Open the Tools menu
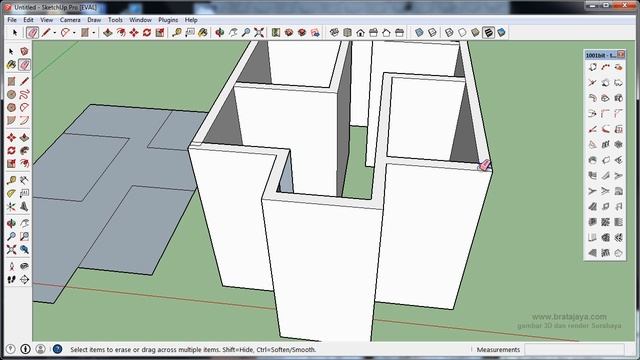Viewport: 640px width, 360px height. 115,20
